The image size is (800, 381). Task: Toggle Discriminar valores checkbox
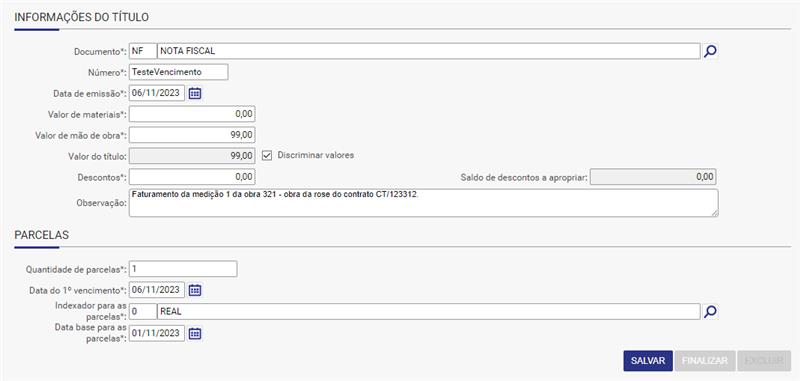[x=267, y=156]
